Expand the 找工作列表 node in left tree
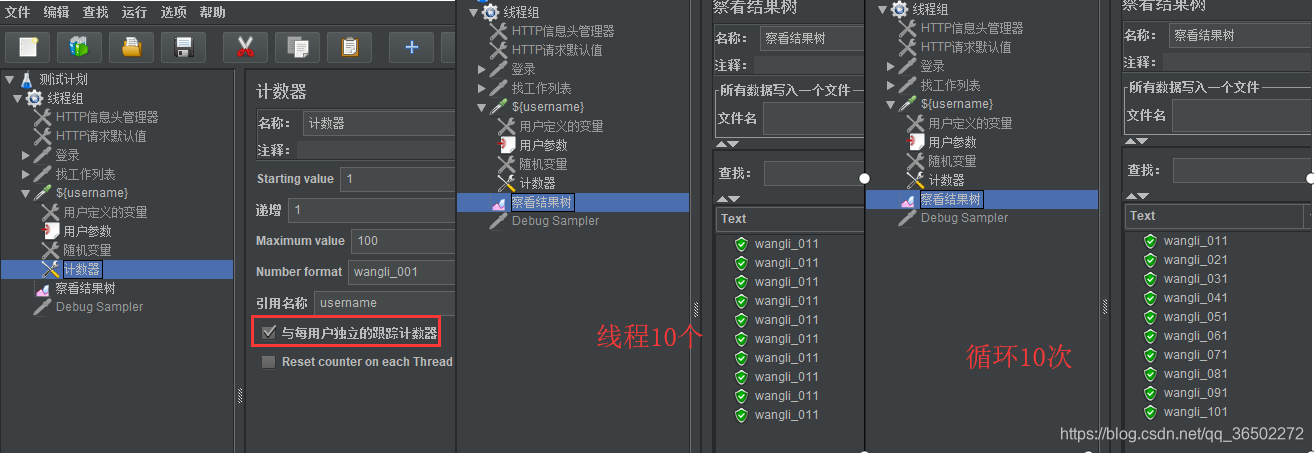Screen dimensions: 1314x453 tap(26, 174)
